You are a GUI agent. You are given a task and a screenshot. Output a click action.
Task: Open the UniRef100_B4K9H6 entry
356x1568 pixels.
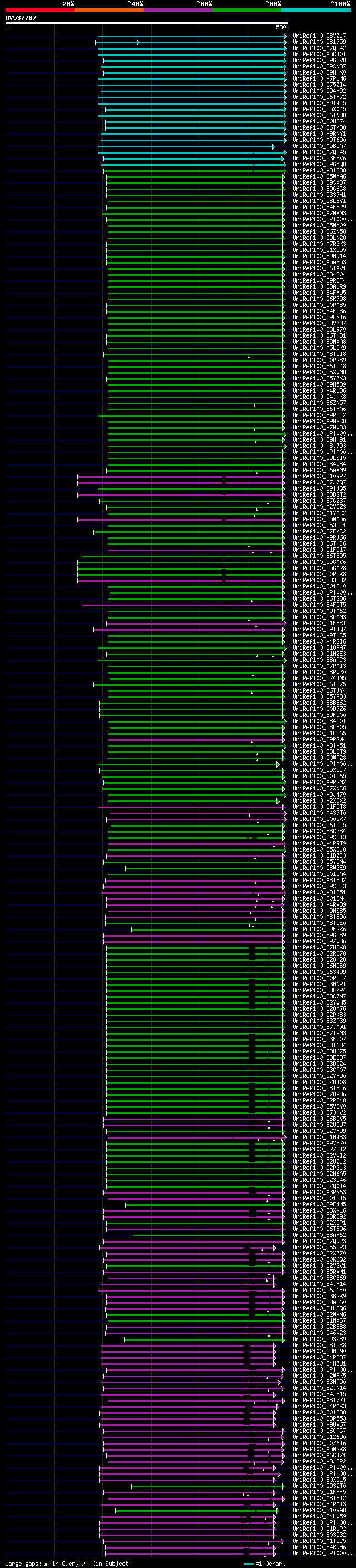click(319, 1547)
